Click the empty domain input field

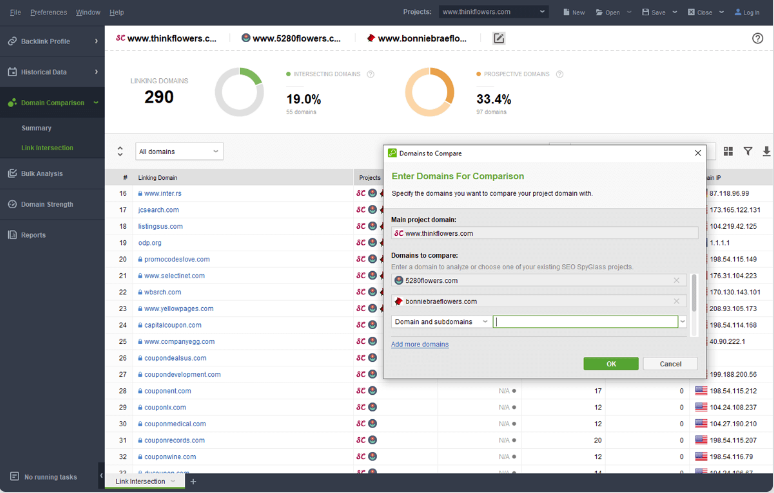[585, 322]
